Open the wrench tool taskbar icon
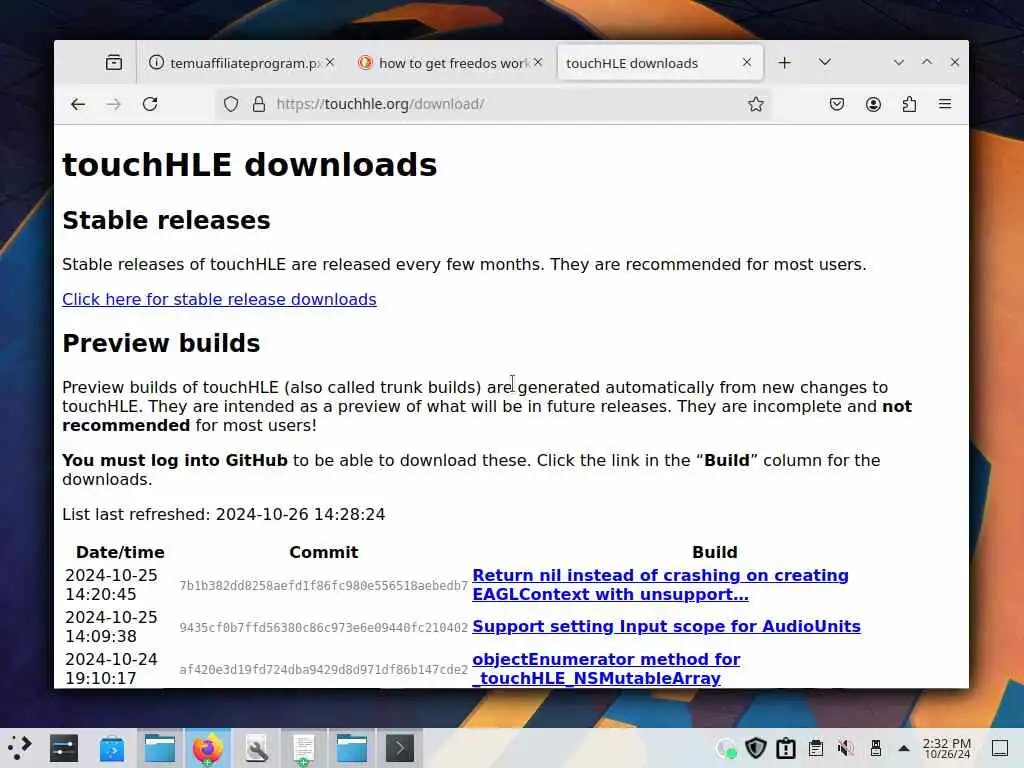 point(256,748)
